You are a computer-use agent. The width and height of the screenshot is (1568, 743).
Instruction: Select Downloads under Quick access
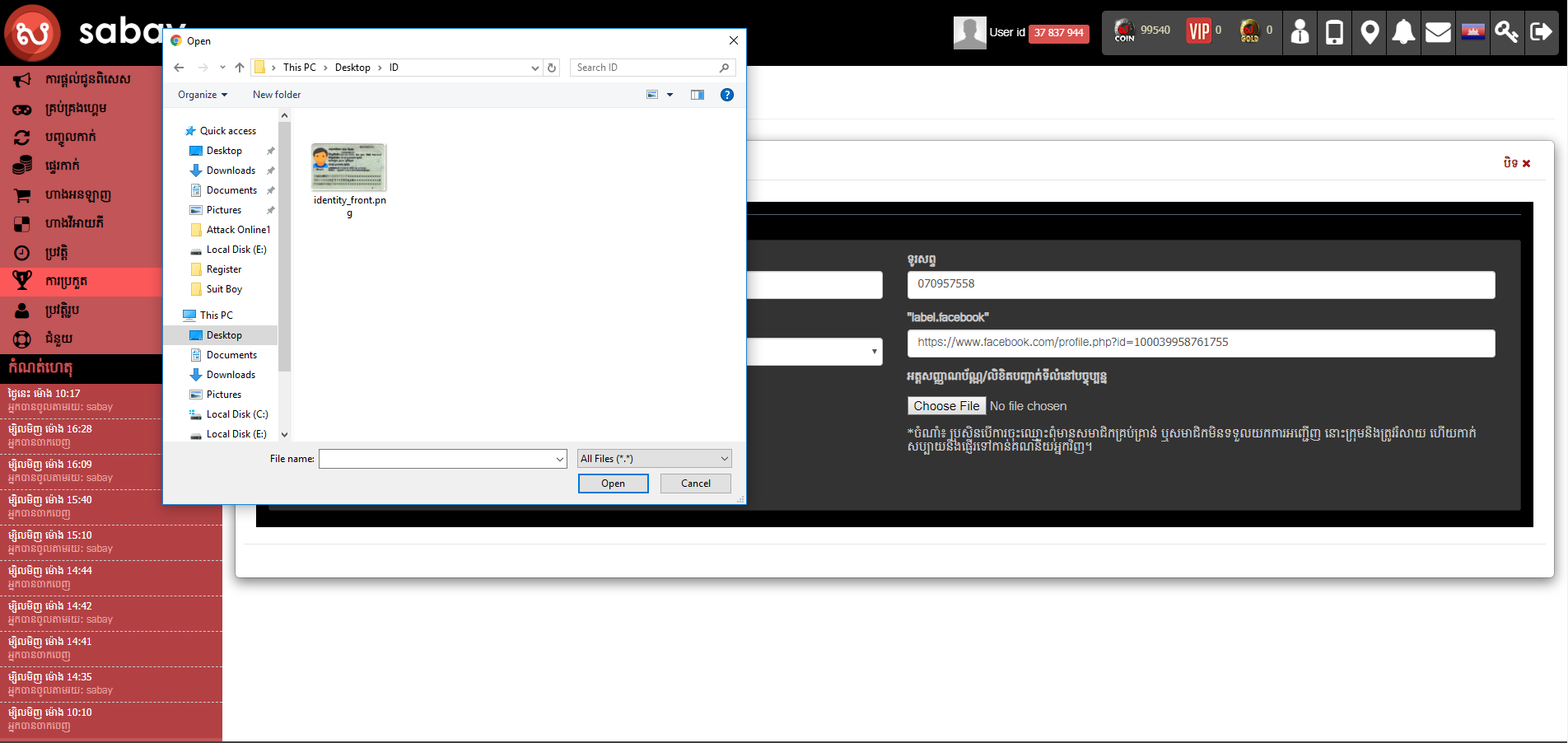pyautogui.click(x=231, y=171)
